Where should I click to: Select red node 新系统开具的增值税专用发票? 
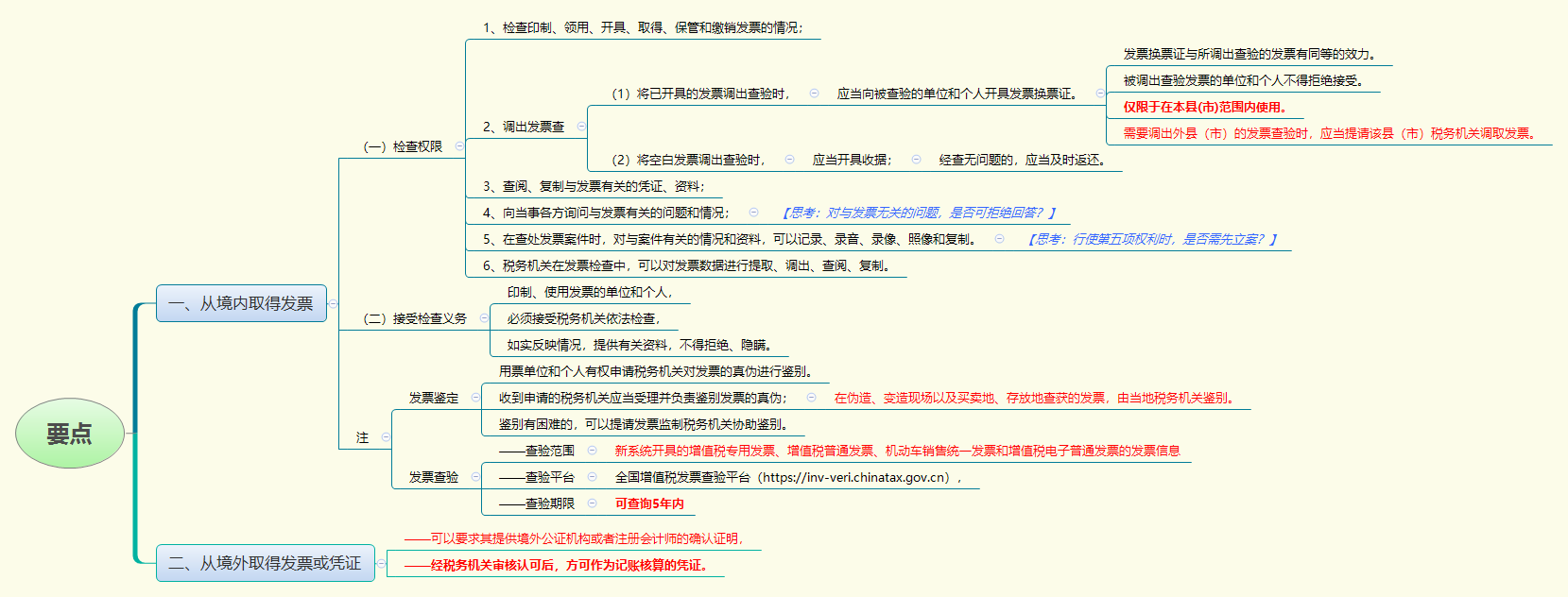coord(898,451)
